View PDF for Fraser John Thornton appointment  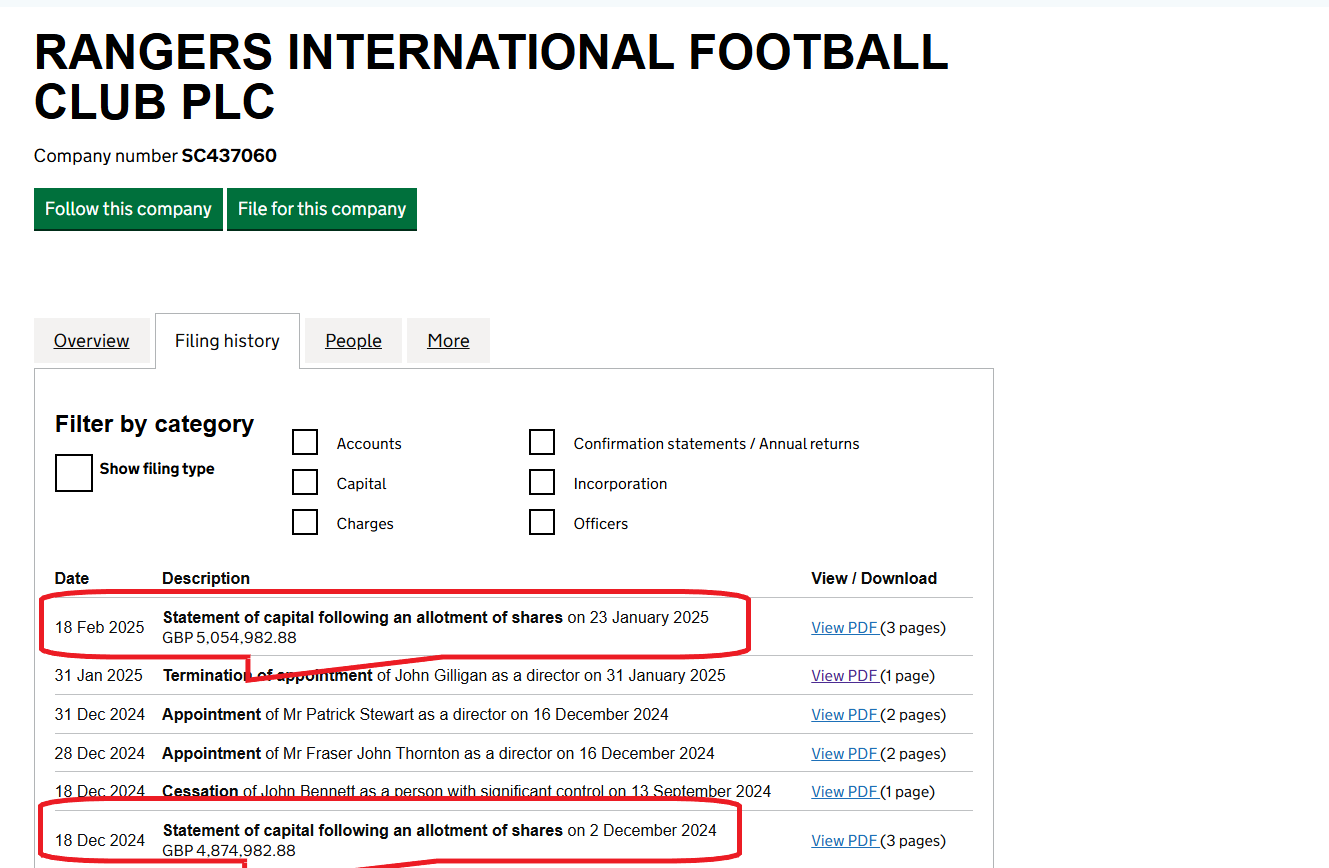(x=845, y=754)
